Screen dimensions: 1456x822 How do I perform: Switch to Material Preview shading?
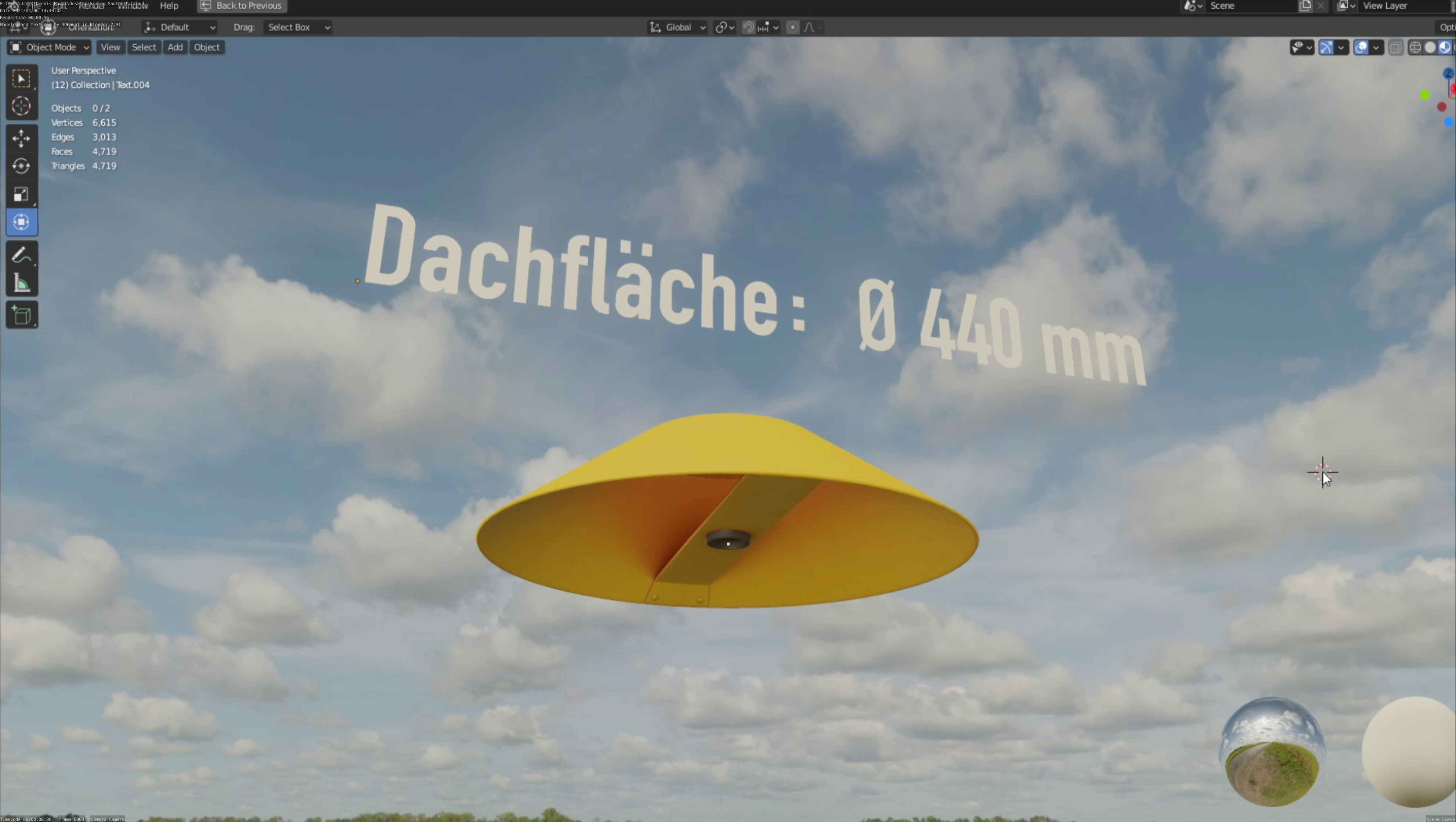[1445, 47]
